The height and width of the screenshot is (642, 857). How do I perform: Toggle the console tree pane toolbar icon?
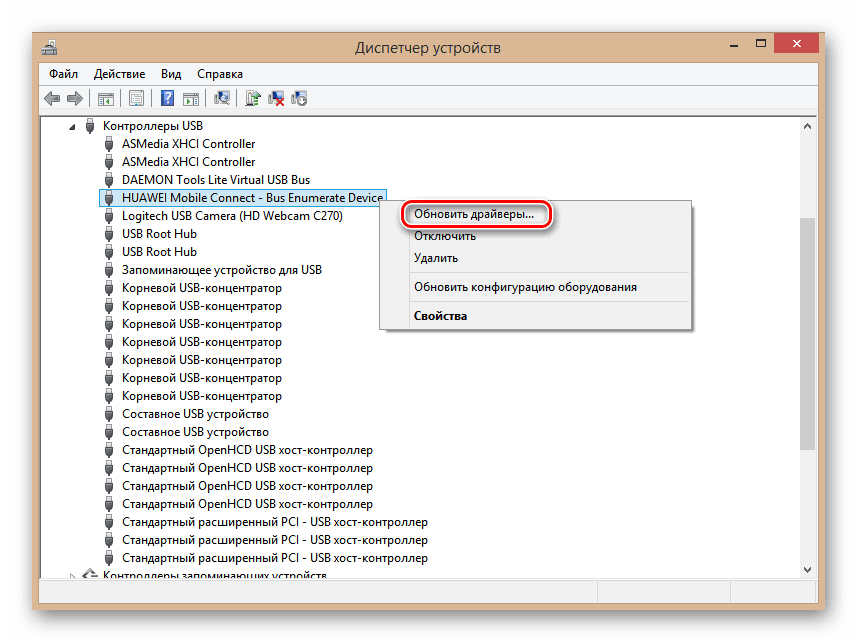(x=104, y=98)
